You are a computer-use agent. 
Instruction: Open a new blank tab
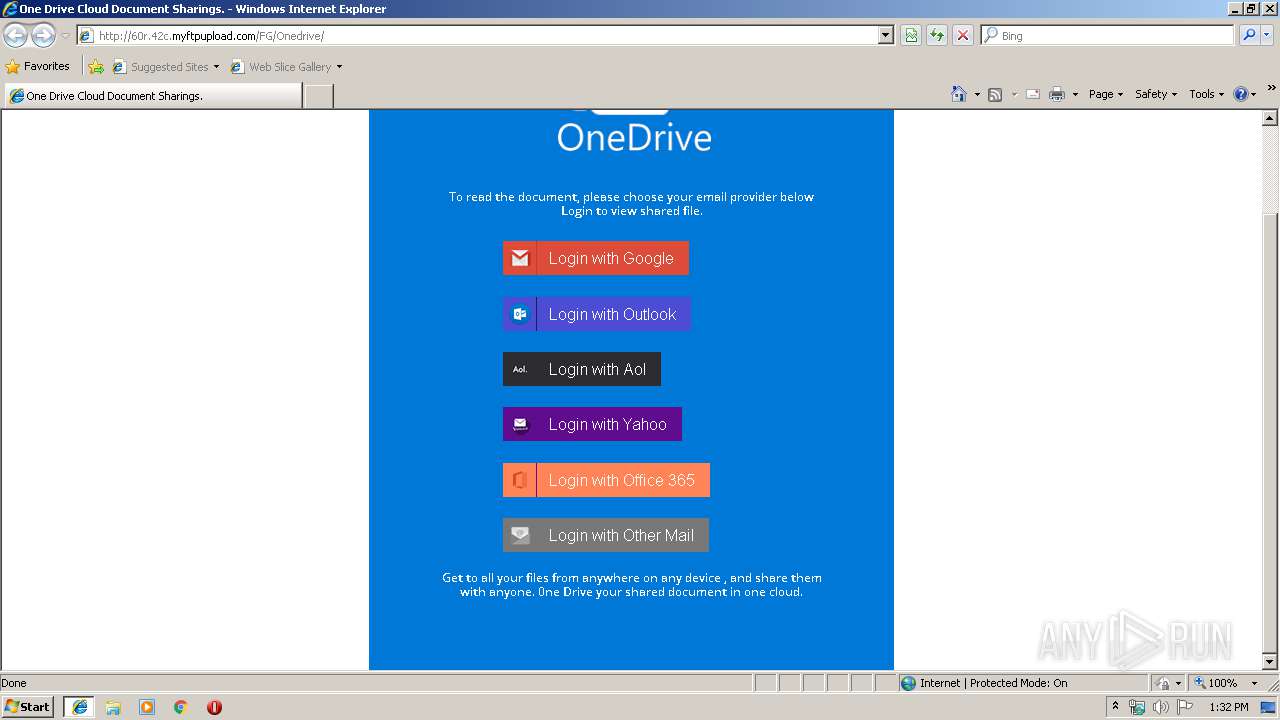point(318,96)
